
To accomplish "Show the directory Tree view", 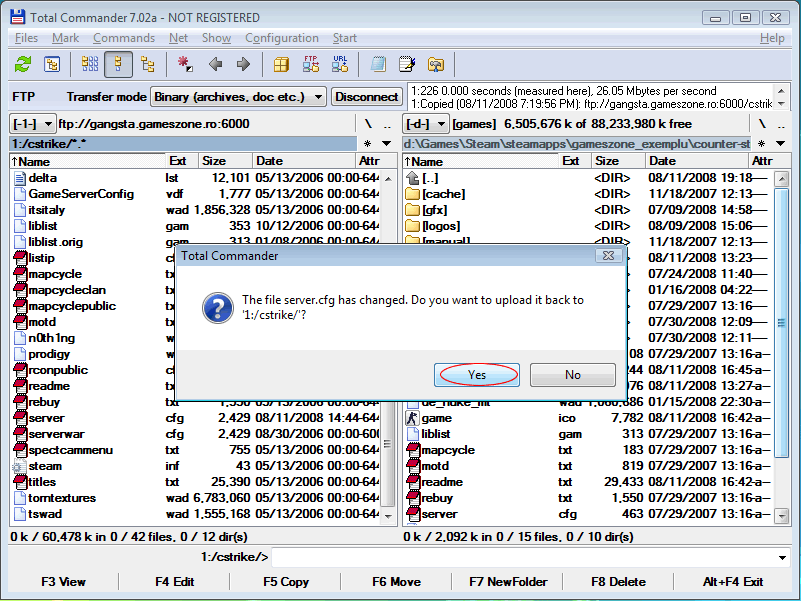I will click(148, 65).
